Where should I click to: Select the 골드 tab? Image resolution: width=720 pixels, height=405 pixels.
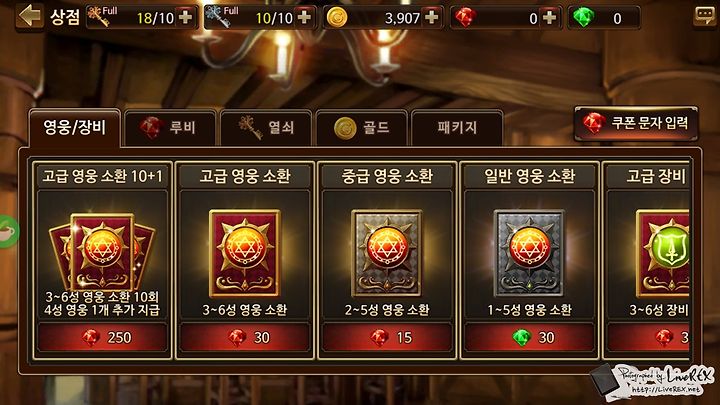point(362,128)
